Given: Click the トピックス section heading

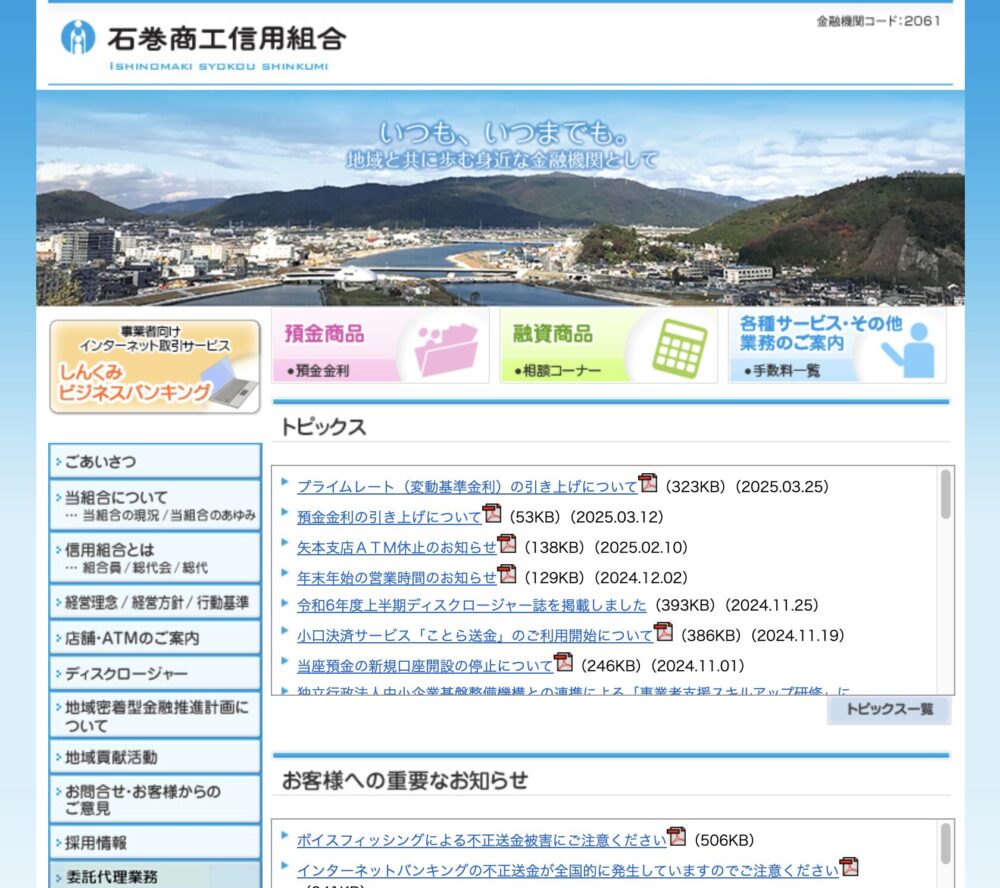Looking at the screenshot, I should (323, 427).
